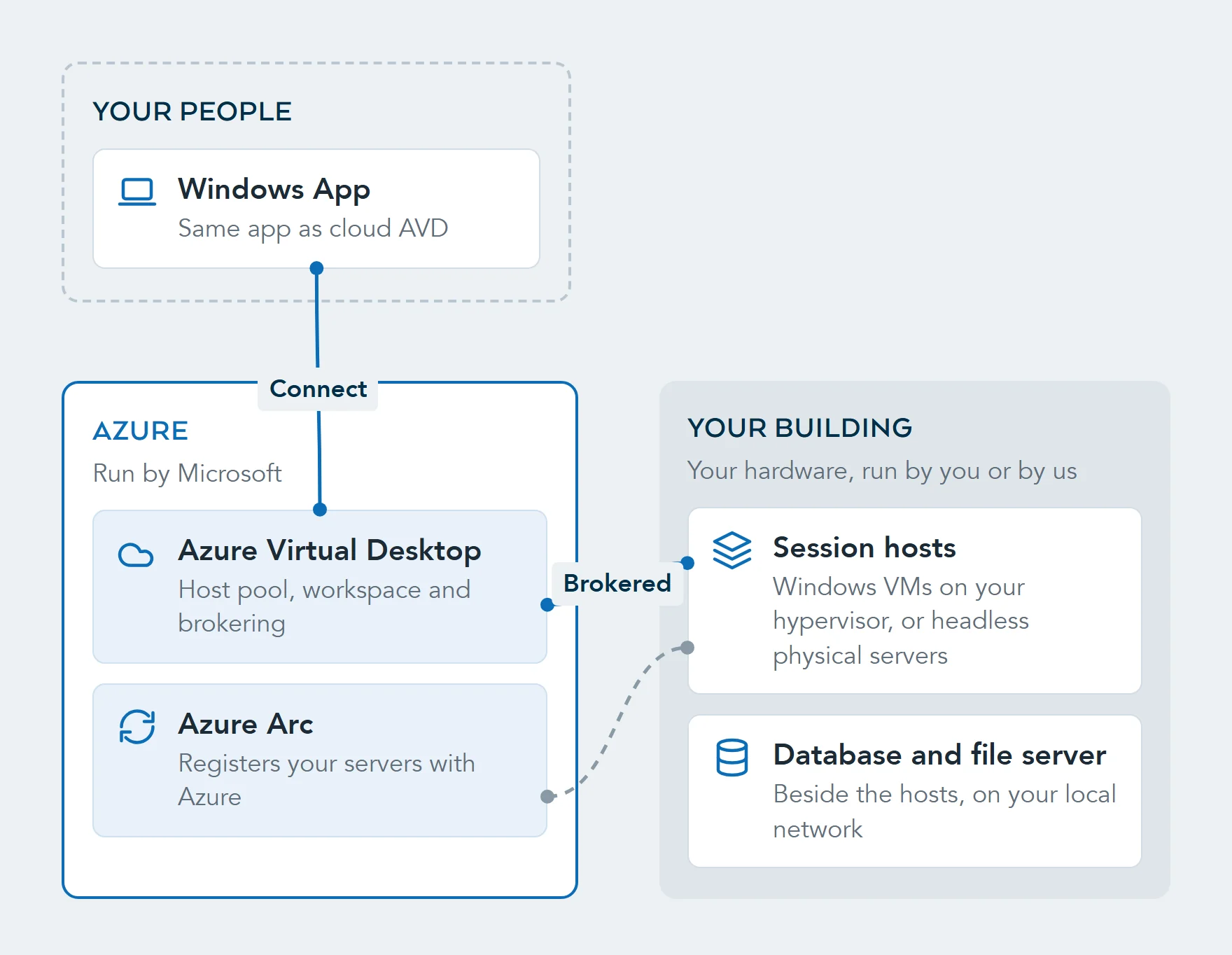Screen dimensions: 1232x955
Task: Click 'Your hardware, run by you or by us'
Action: pyautogui.click(x=882, y=470)
